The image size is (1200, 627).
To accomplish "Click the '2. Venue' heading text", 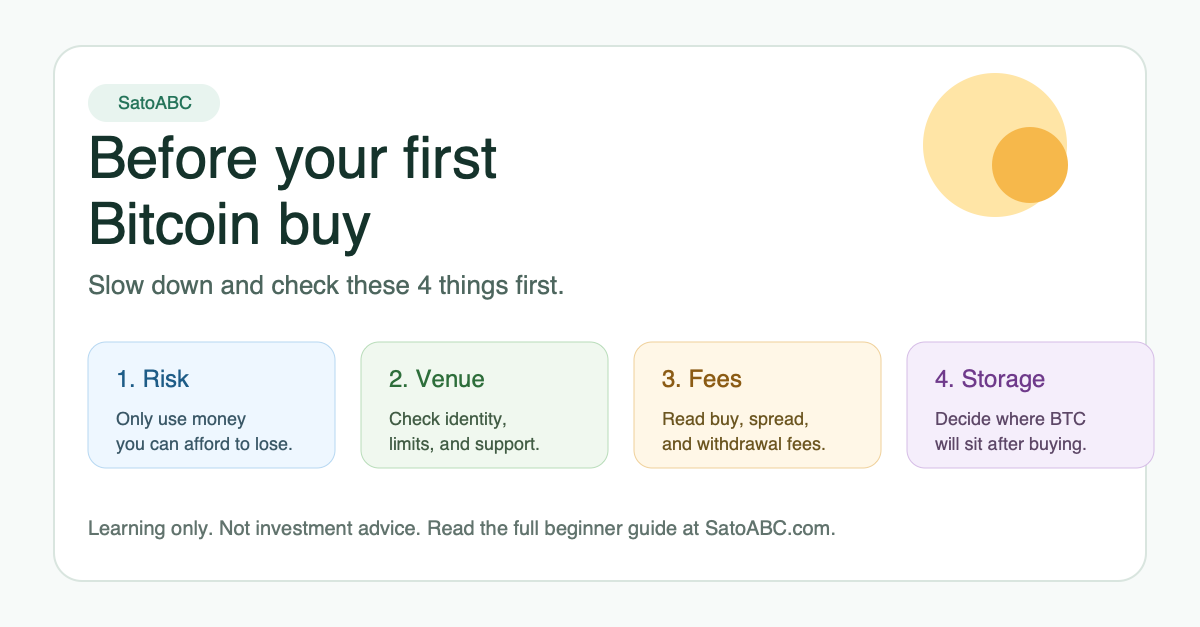I will click(436, 379).
